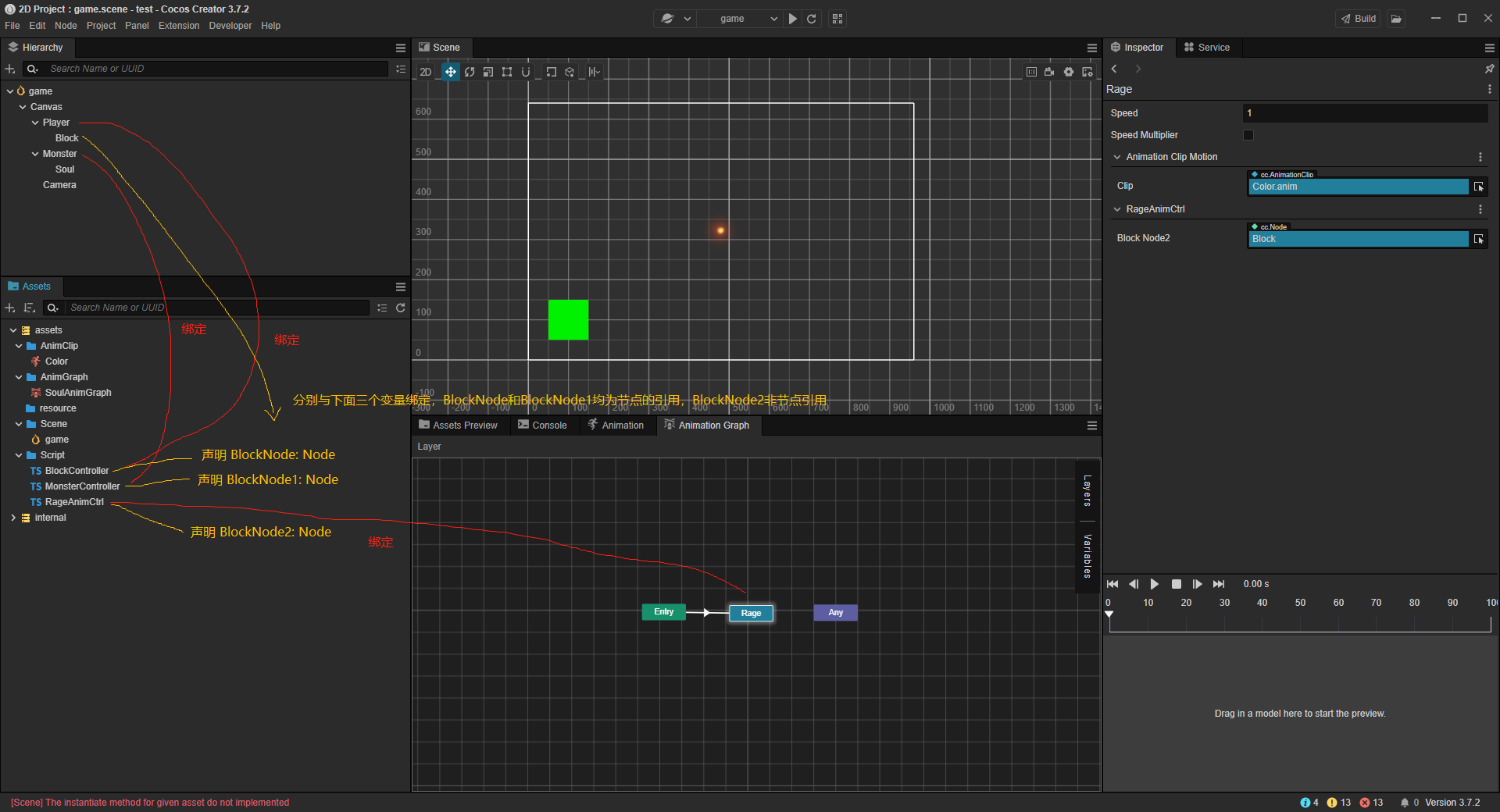The image size is (1500, 812).
Task: Stop the animation preview in Inspector
Action: point(1177,584)
